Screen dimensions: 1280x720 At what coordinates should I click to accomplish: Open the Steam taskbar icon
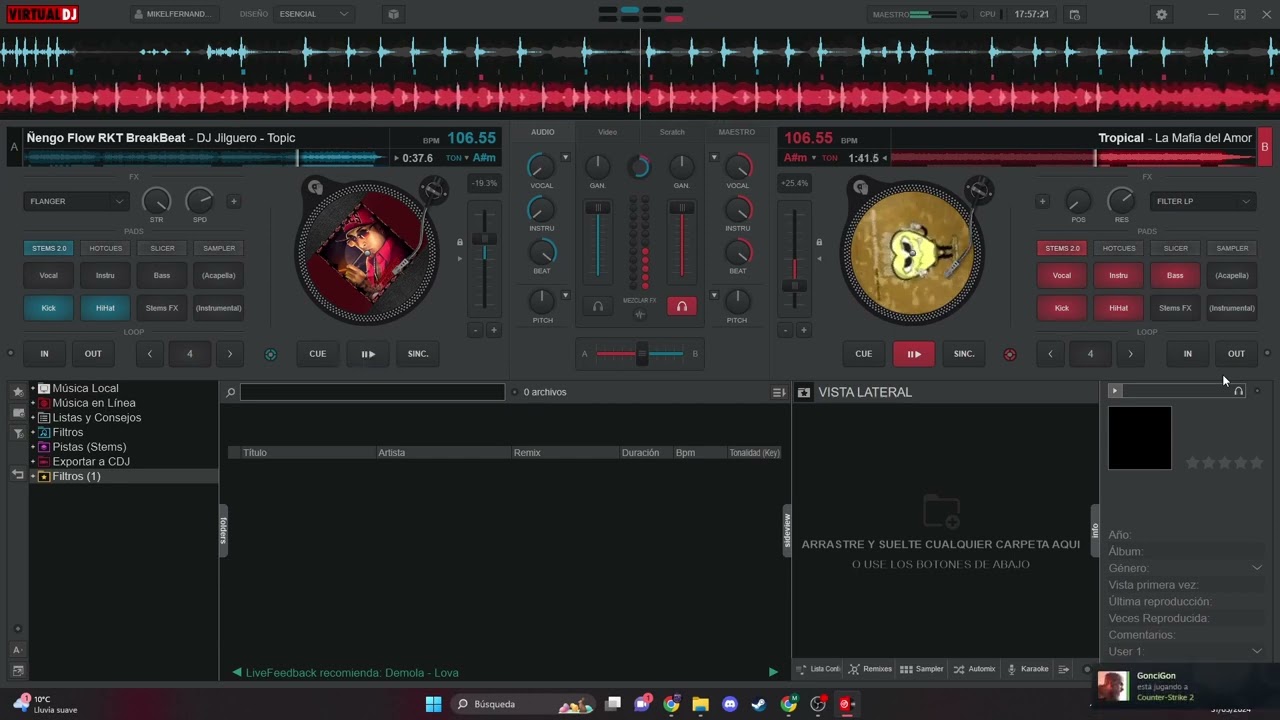click(x=759, y=704)
